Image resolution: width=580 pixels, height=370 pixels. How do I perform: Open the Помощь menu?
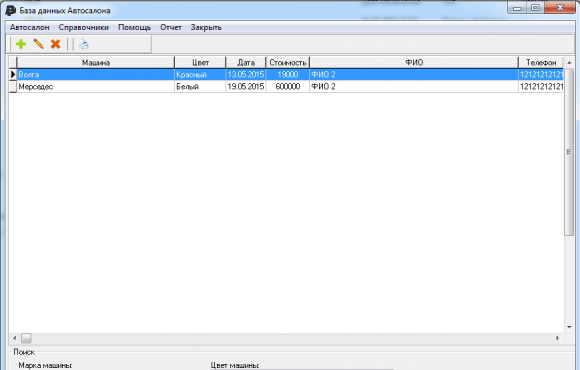pos(135,27)
